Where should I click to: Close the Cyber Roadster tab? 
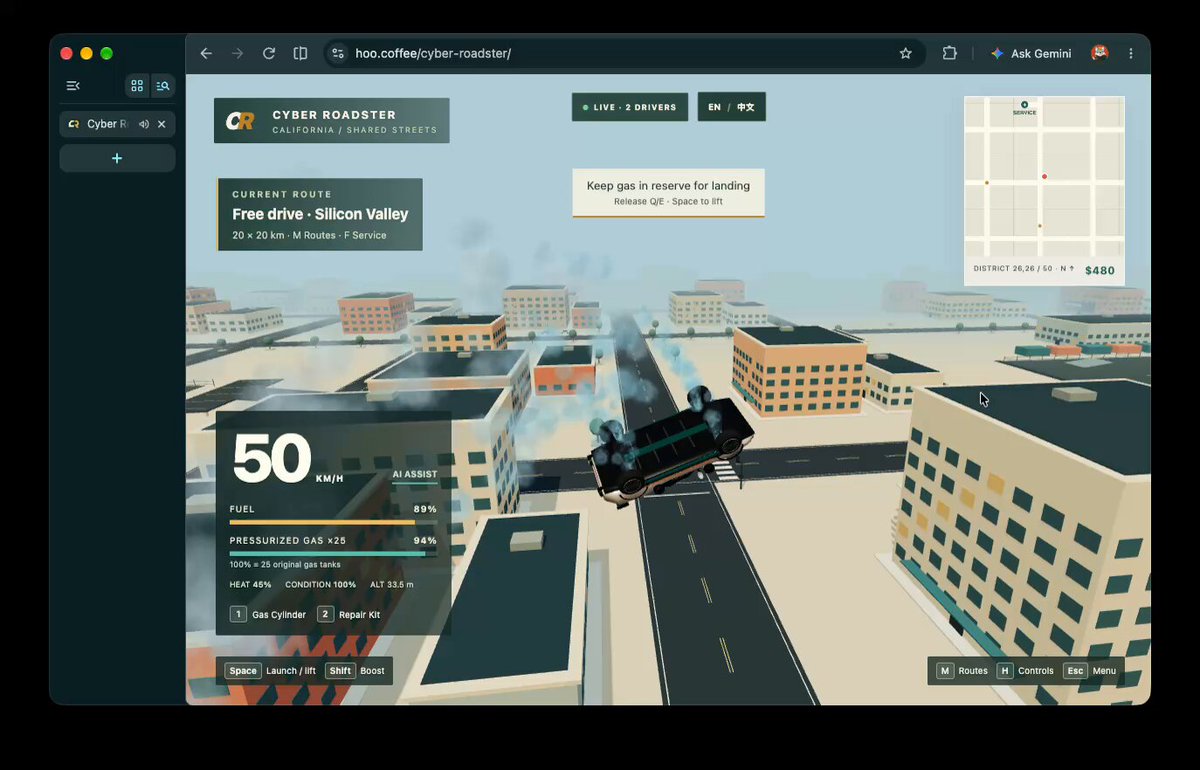[x=162, y=124]
